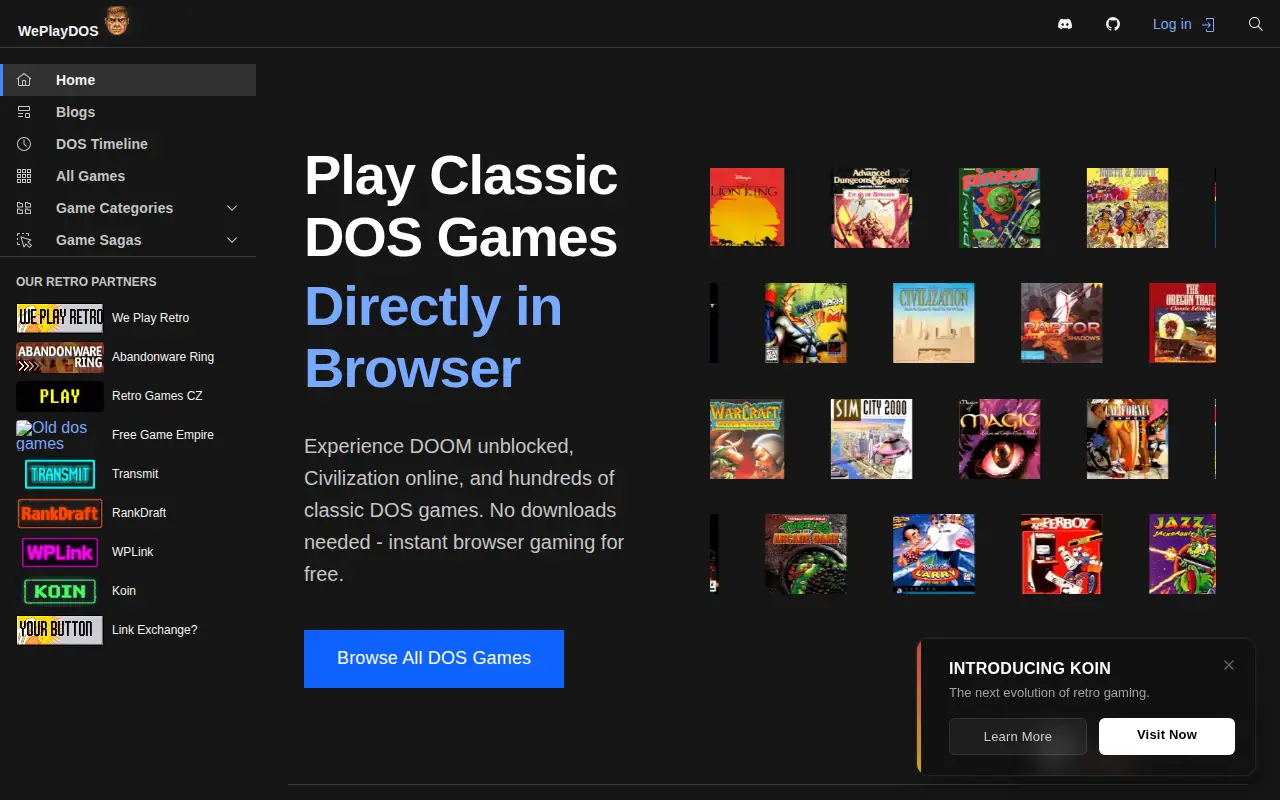Viewport: 1280px width, 800px height.
Task: Open the Transmit text link
Action: point(135,474)
